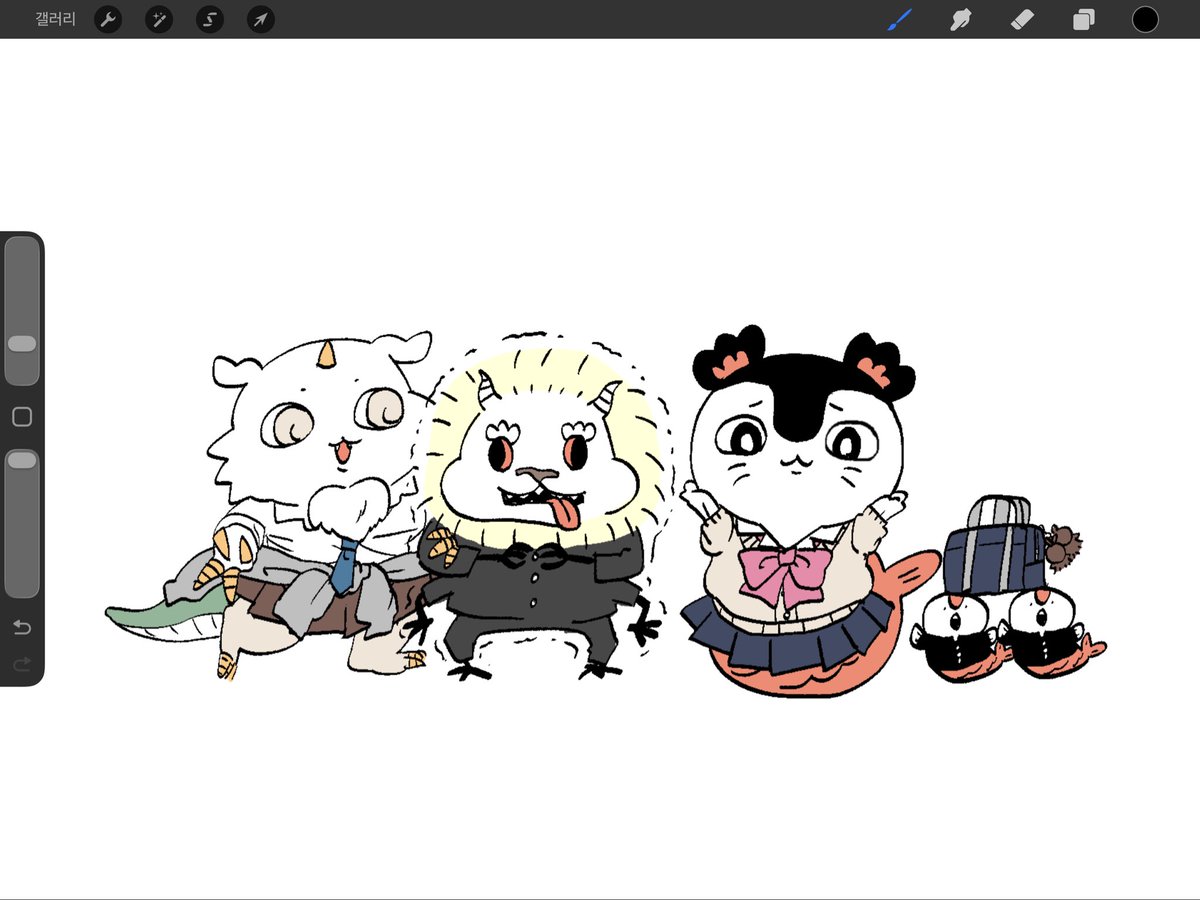The width and height of the screenshot is (1200, 900).
Task: Tap the Undo arrow in sidebar
Action: 22,627
